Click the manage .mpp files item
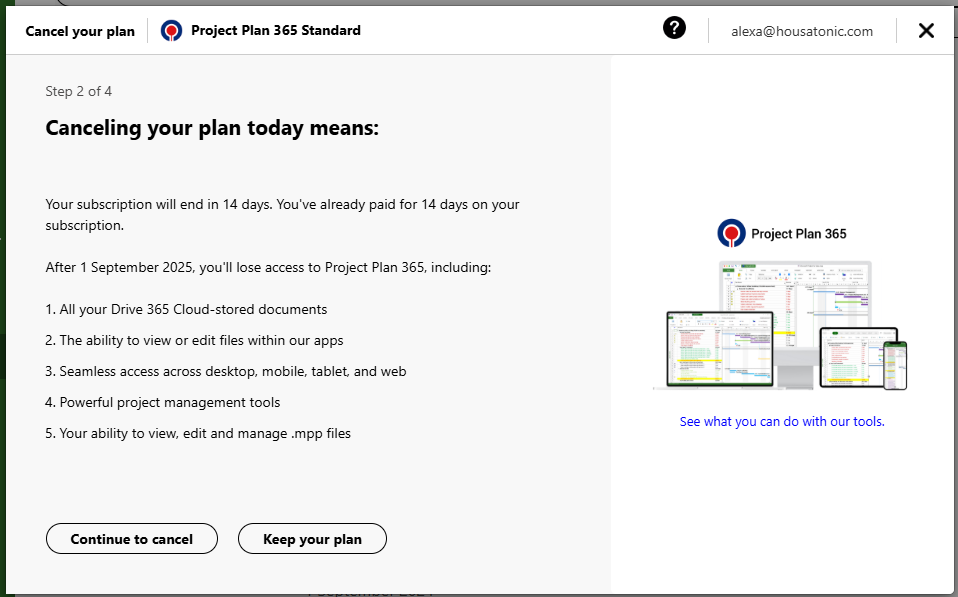The image size is (958, 597). pyautogui.click(x=198, y=433)
